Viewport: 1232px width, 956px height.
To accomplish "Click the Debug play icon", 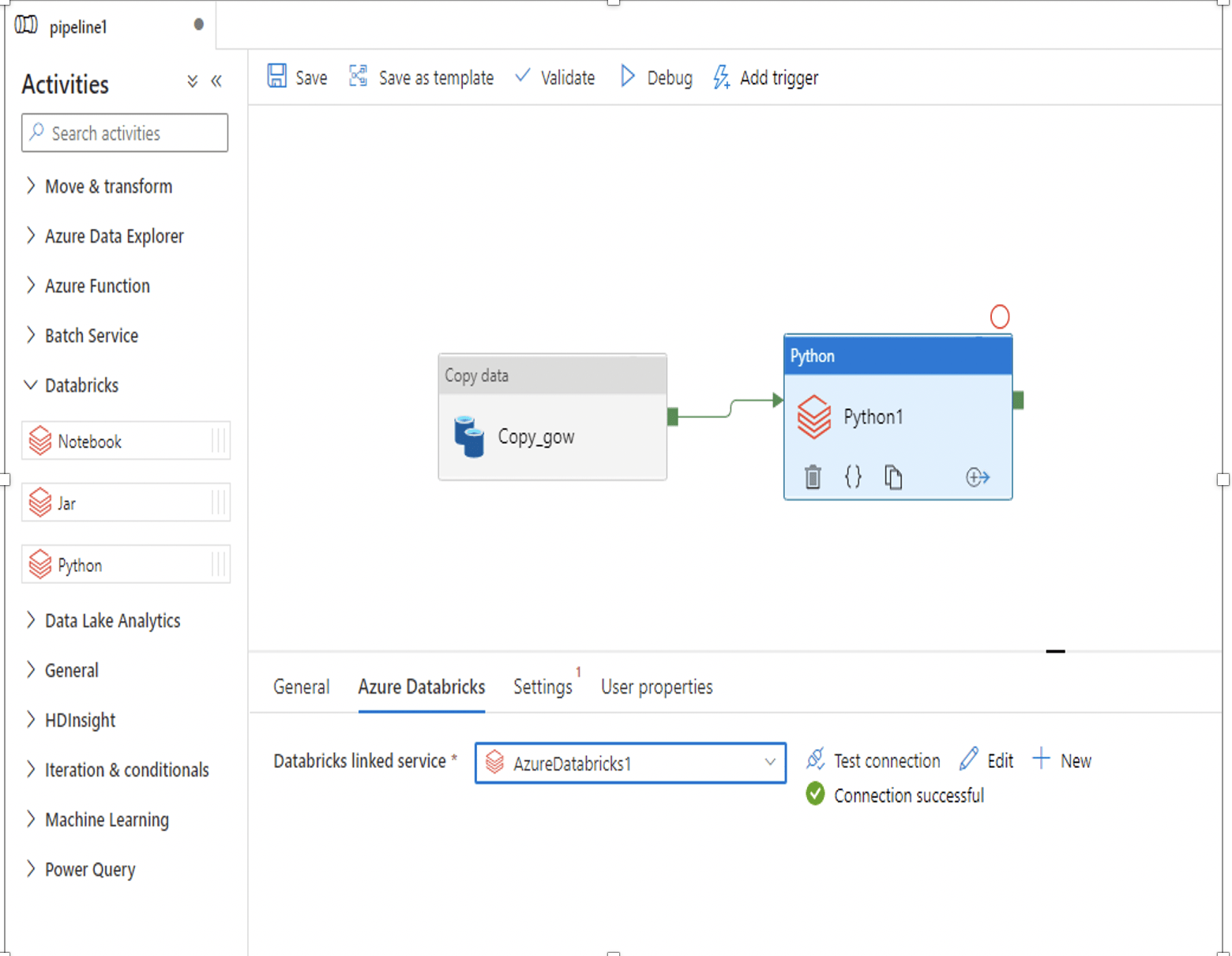I will 628,76.
